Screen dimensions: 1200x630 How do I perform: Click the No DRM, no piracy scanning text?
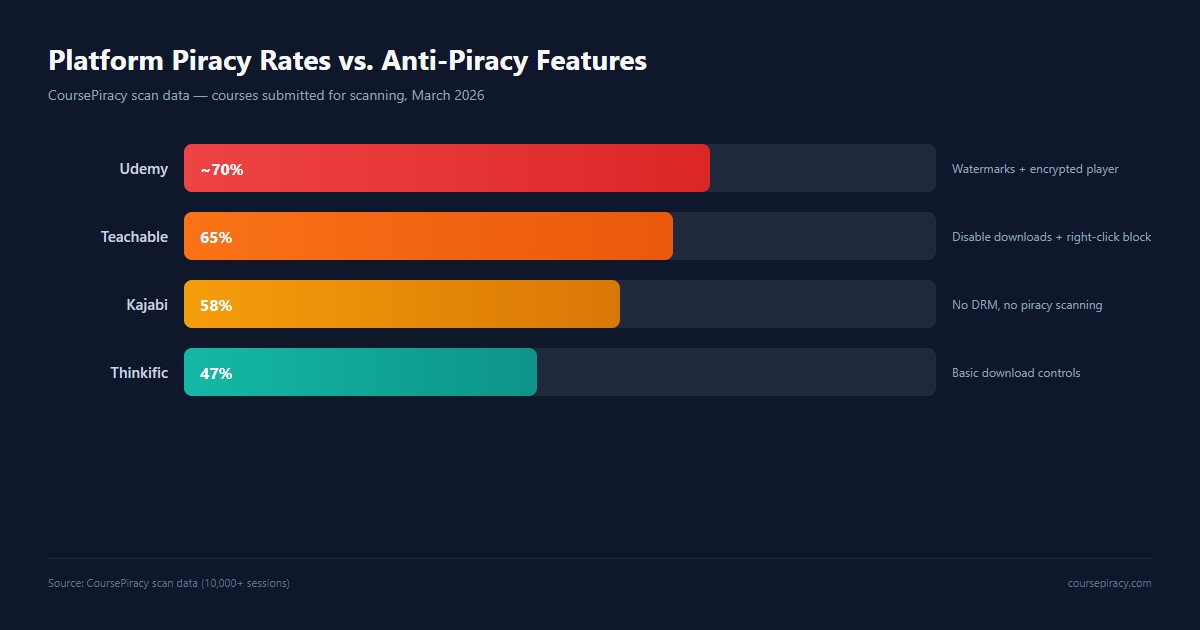(x=1027, y=305)
